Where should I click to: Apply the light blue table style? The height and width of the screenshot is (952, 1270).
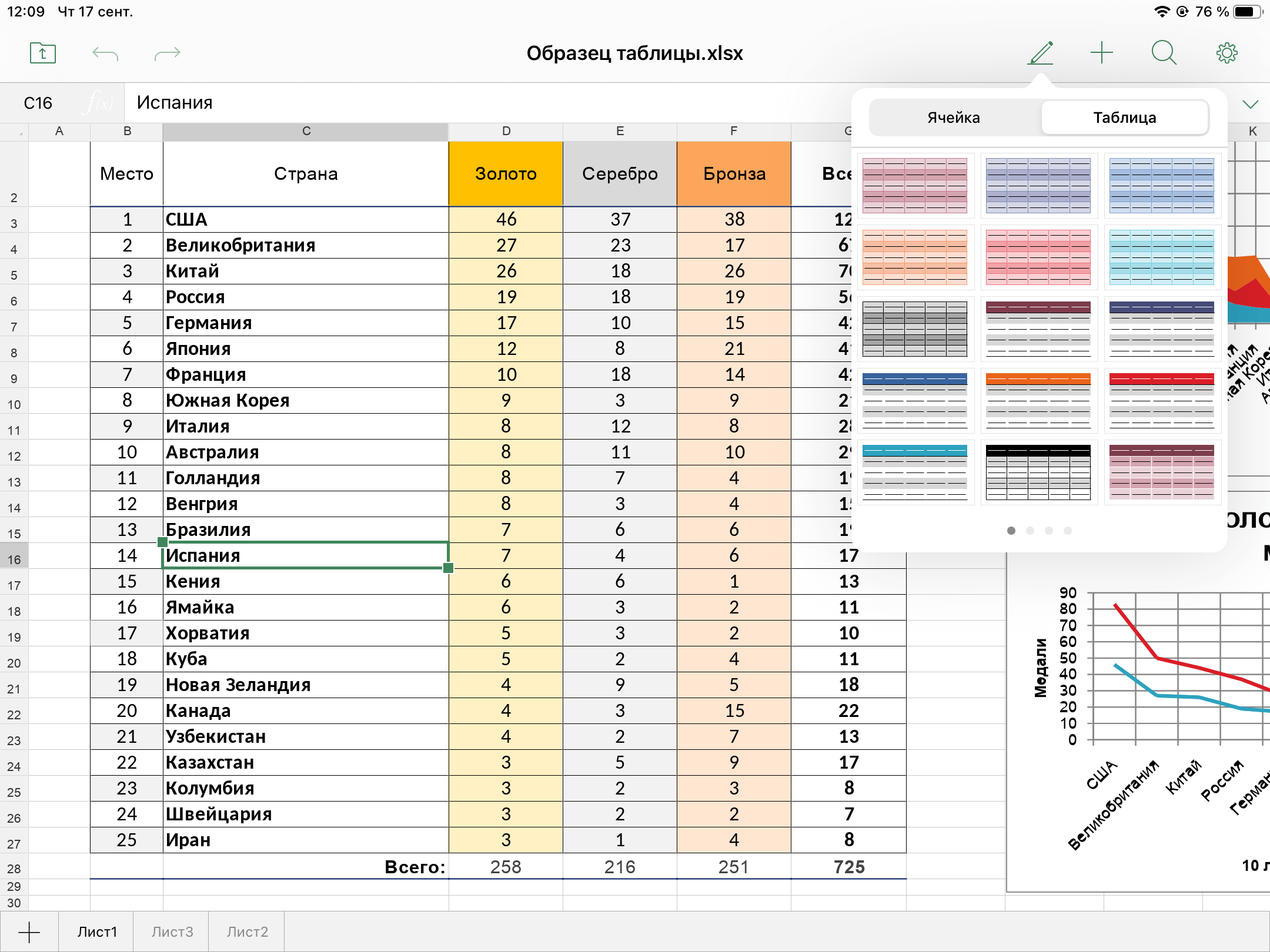[1162, 186]
